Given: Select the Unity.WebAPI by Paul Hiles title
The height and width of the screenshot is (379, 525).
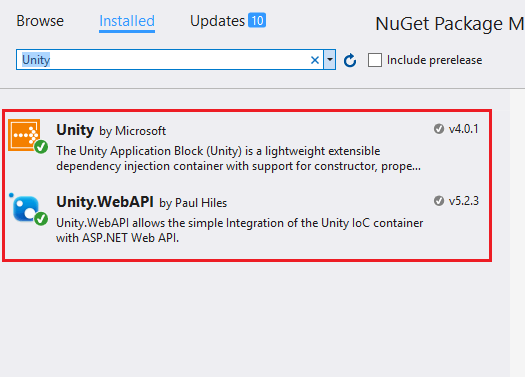Looking at the screenshot, I should click(x=142, y=202).
